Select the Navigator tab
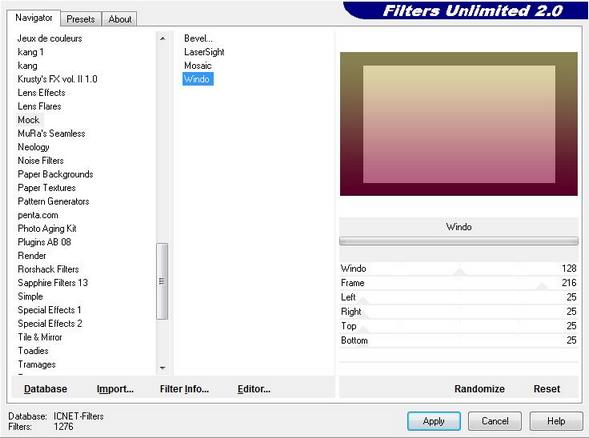The width and height of the screenshot is (589, 438). click(x=34, y=18)
